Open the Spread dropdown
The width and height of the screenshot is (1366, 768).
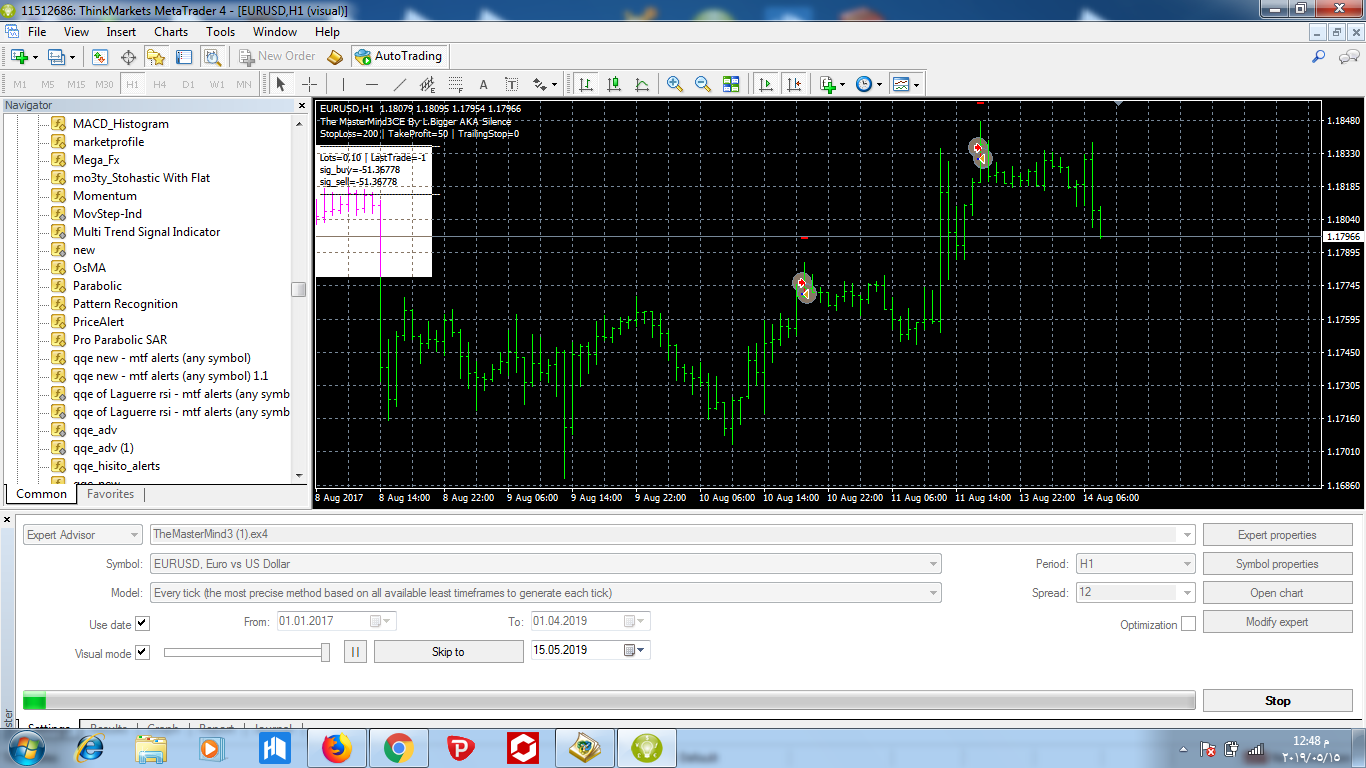(1135, 593)
